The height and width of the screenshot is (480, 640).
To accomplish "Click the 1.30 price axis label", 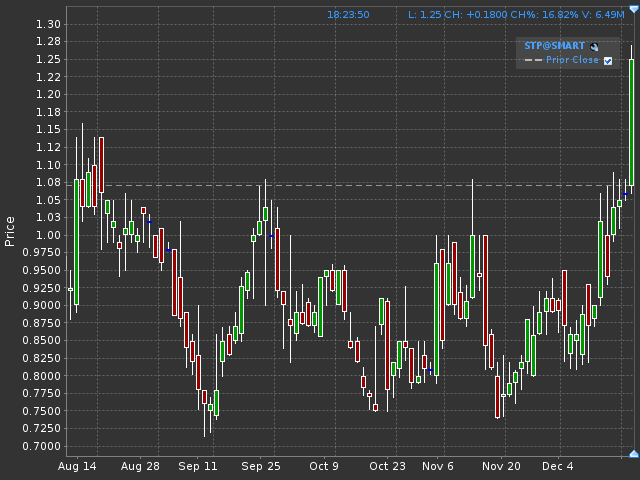I will pyautogui.click(x=47, y=24).
